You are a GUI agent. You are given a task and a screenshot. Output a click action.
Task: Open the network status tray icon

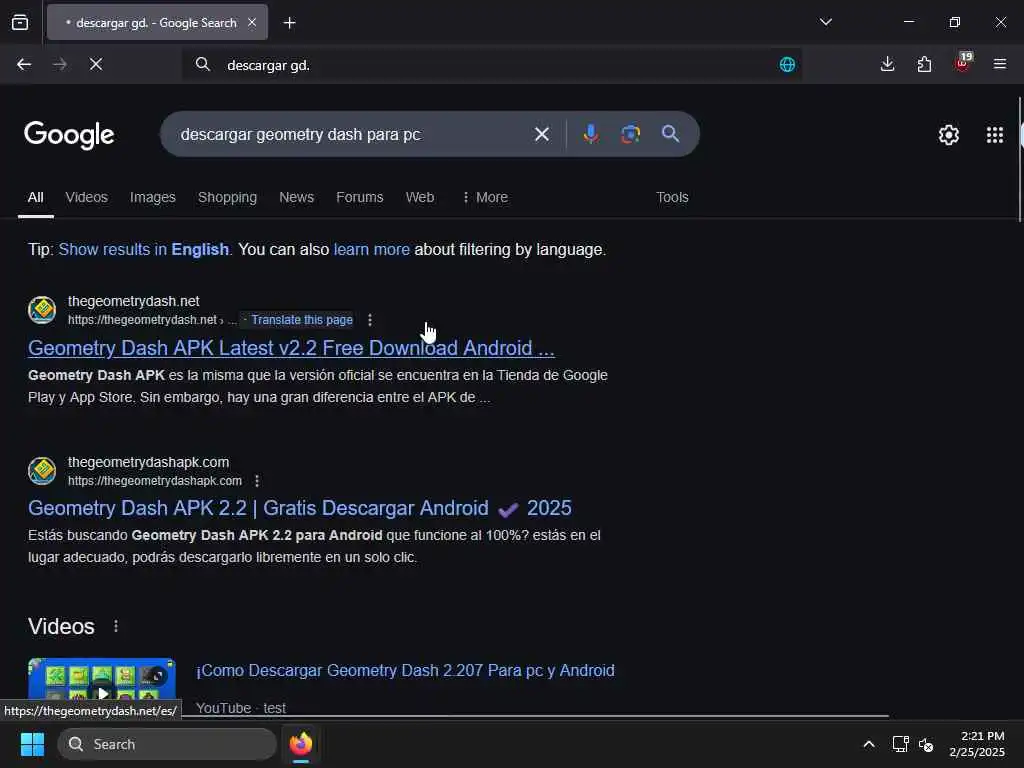901,744
